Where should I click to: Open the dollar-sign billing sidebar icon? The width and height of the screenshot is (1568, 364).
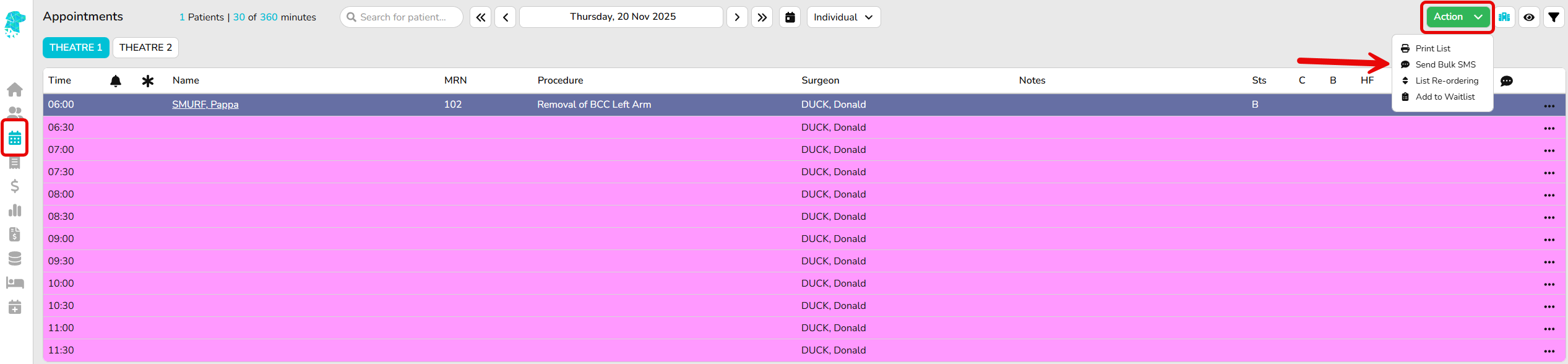pos(15,186)
